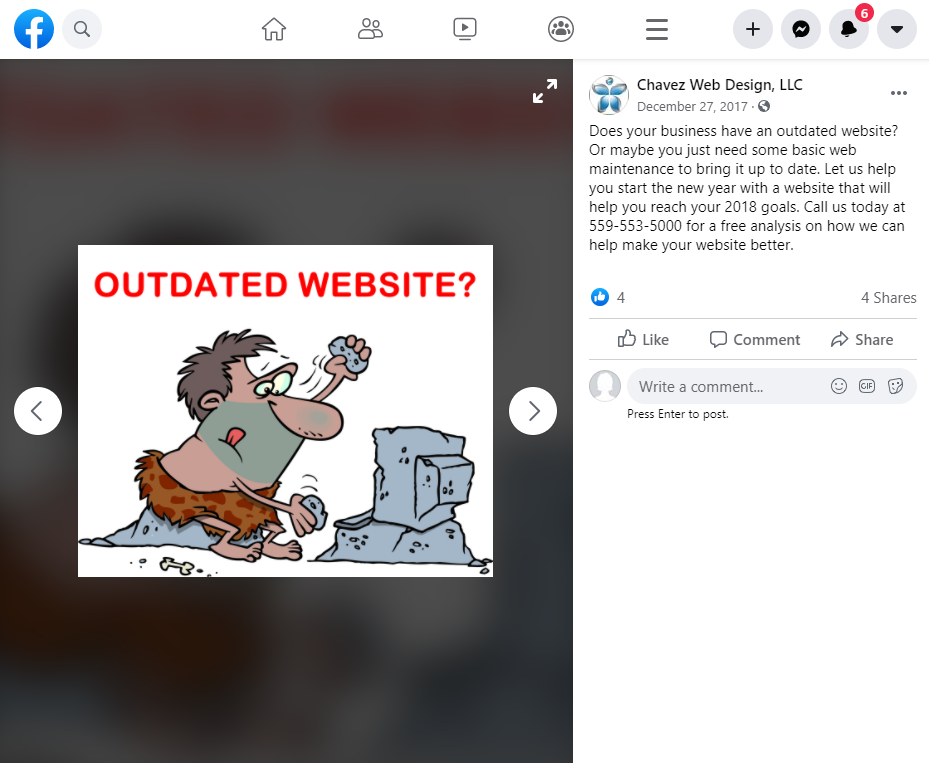Add a GIF to comment

867,386
